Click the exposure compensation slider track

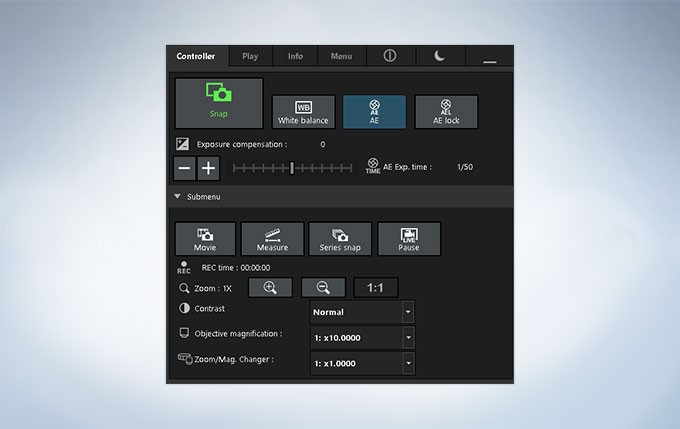coord(292,168)
